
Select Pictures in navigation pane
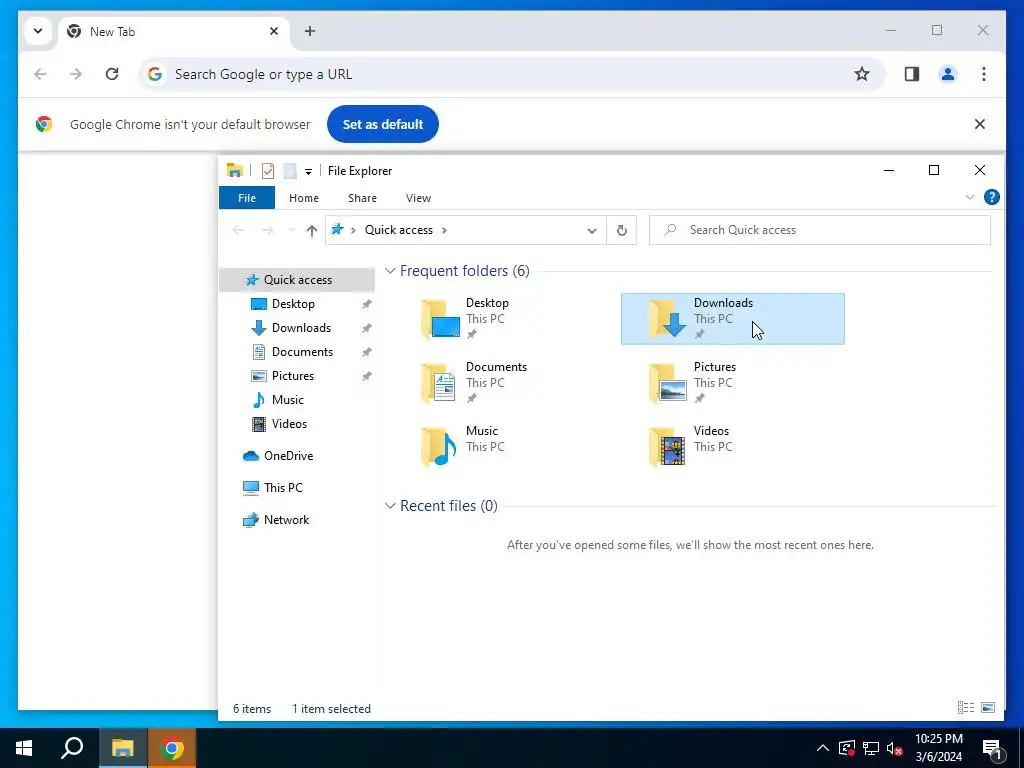293,376
